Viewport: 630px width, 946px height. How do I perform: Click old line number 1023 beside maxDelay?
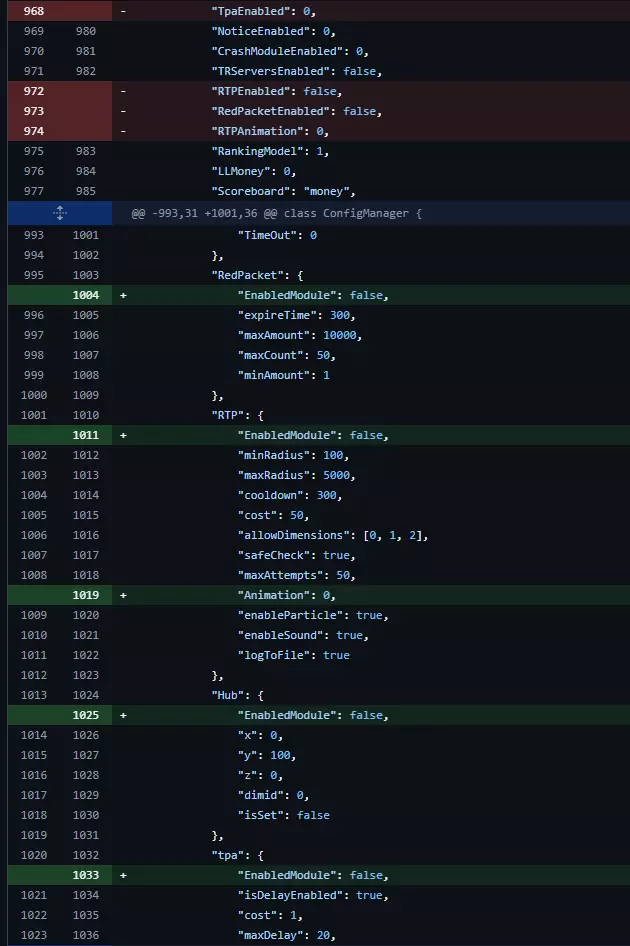click(x=34, y=935)
